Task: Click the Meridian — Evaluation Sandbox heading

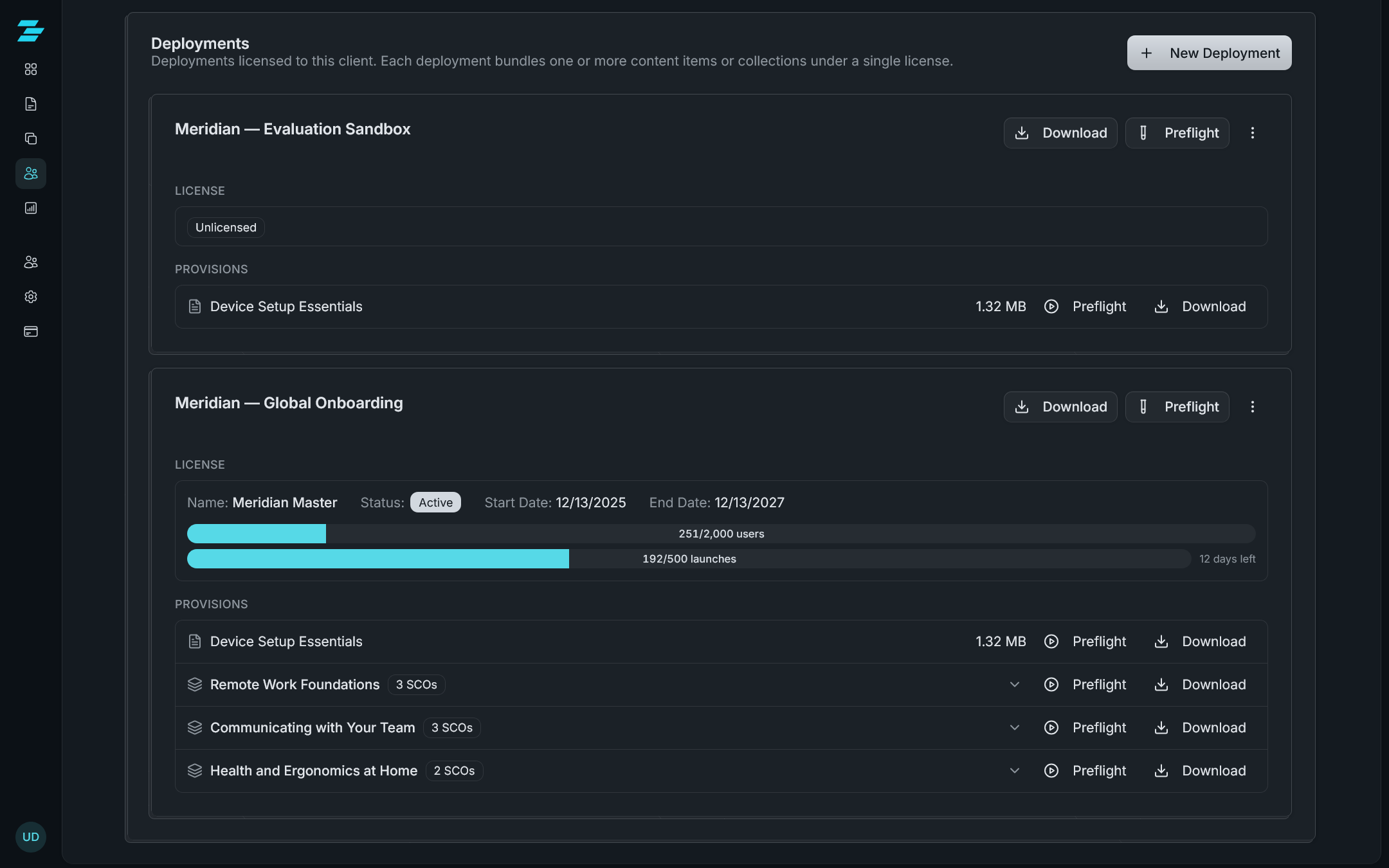Action: pos(293,129)
